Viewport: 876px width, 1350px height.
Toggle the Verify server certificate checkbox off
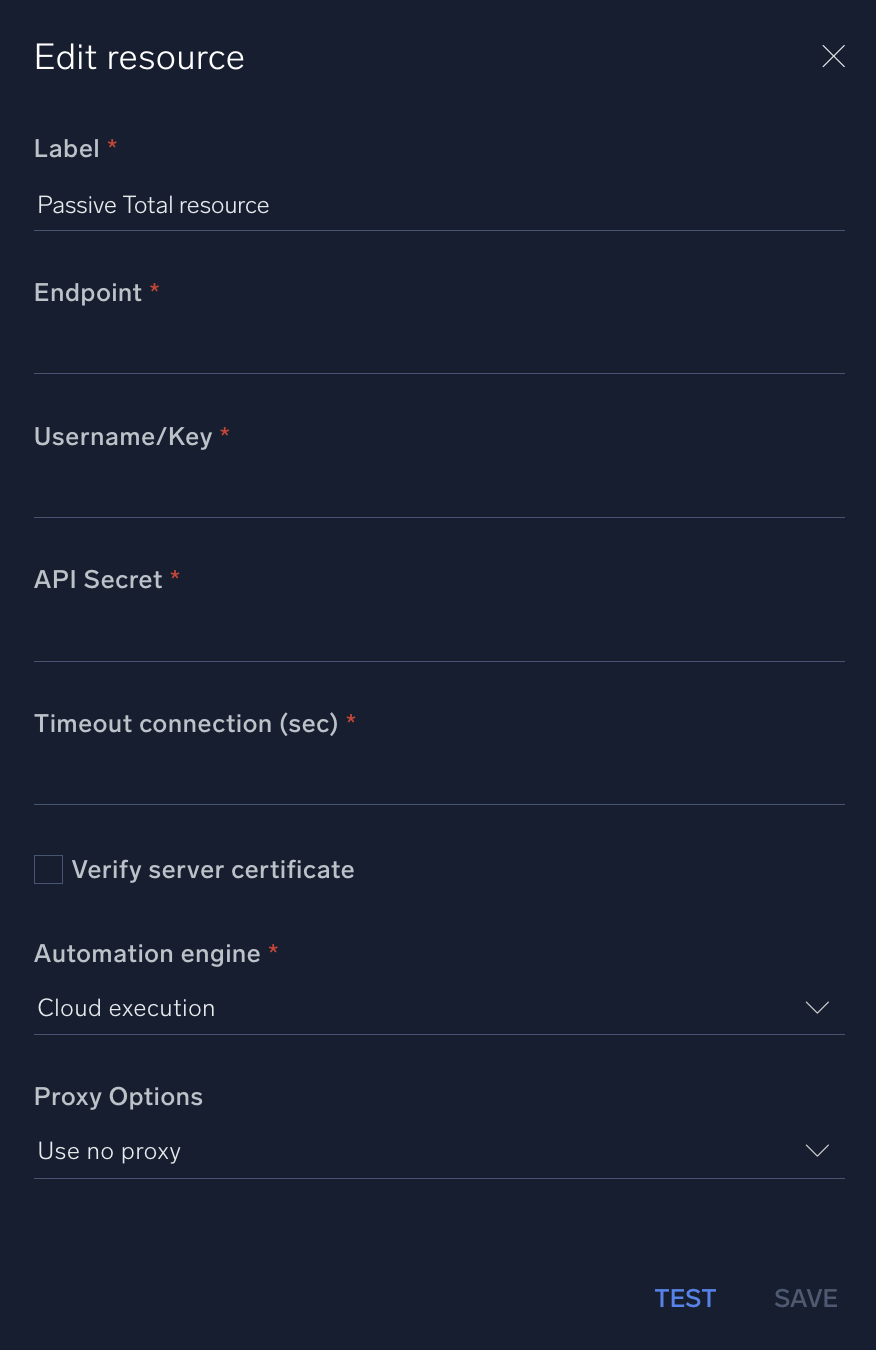pos(48,869)
